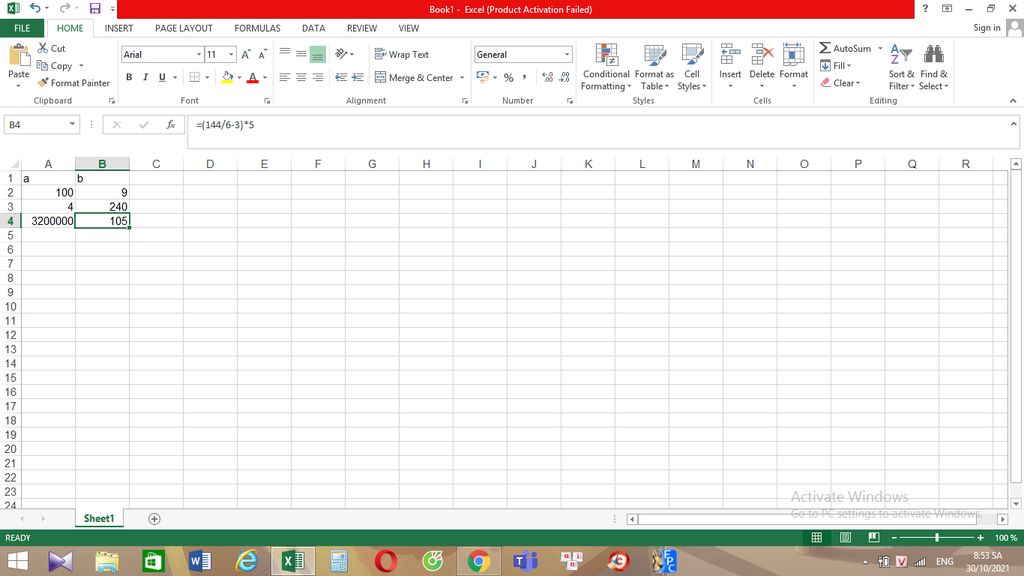Switch to PAGE LAYOUT tab
The height and width of the screenshot is (576, 1024).
pyautogui.click(x=184, y=28)
